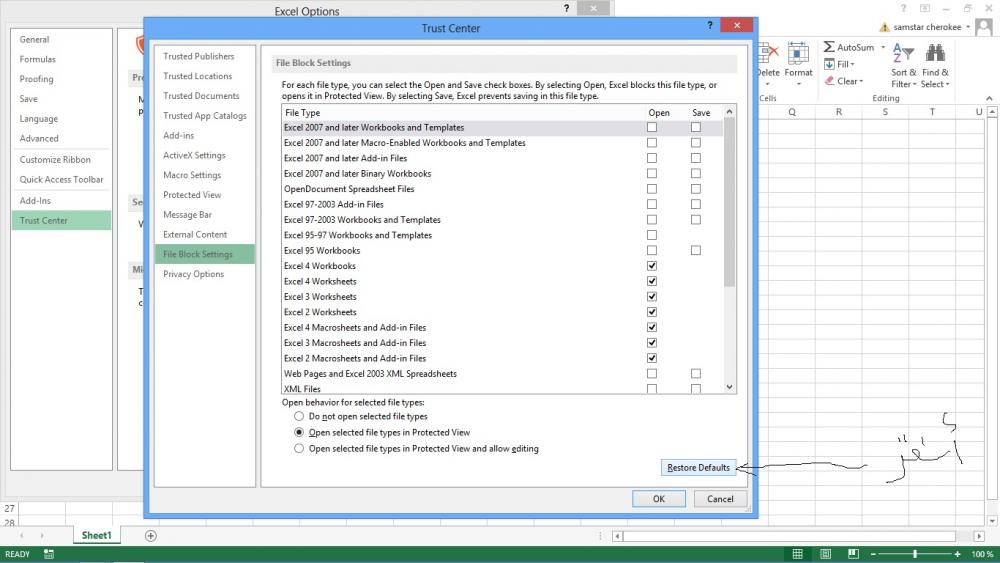Open Trusted Locations section

(x=198, y=76)
